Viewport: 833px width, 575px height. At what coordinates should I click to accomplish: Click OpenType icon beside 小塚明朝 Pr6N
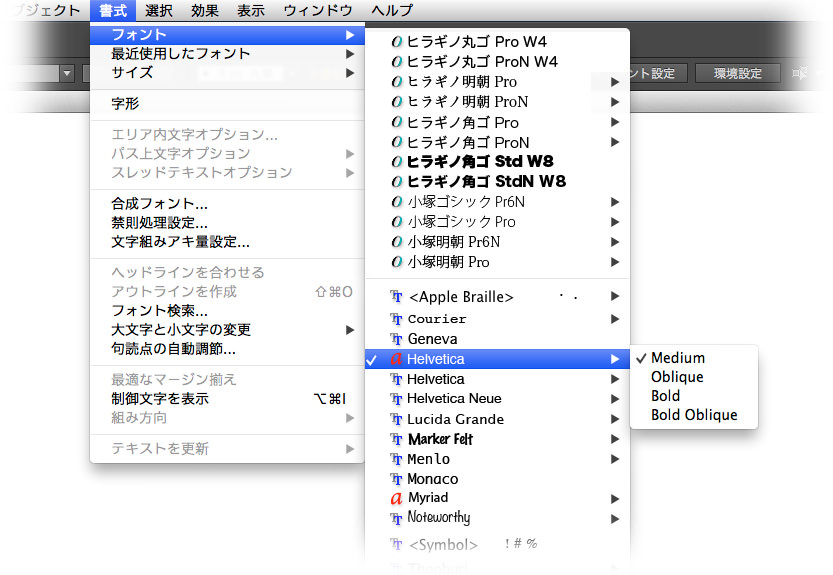396,242
